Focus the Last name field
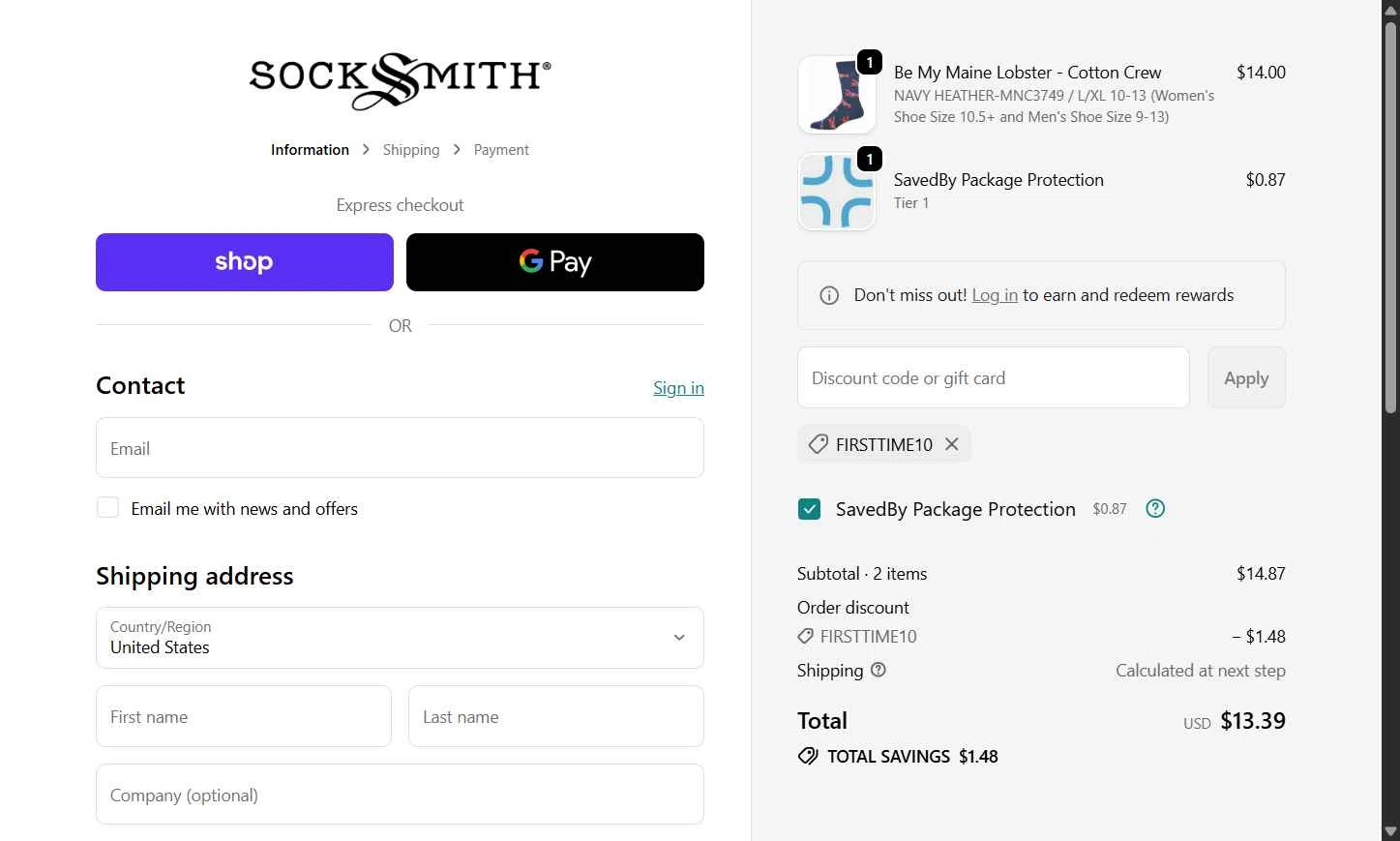Image resolution: width=1400 pixels, height=841 pixels. click(x=556, y=716)
